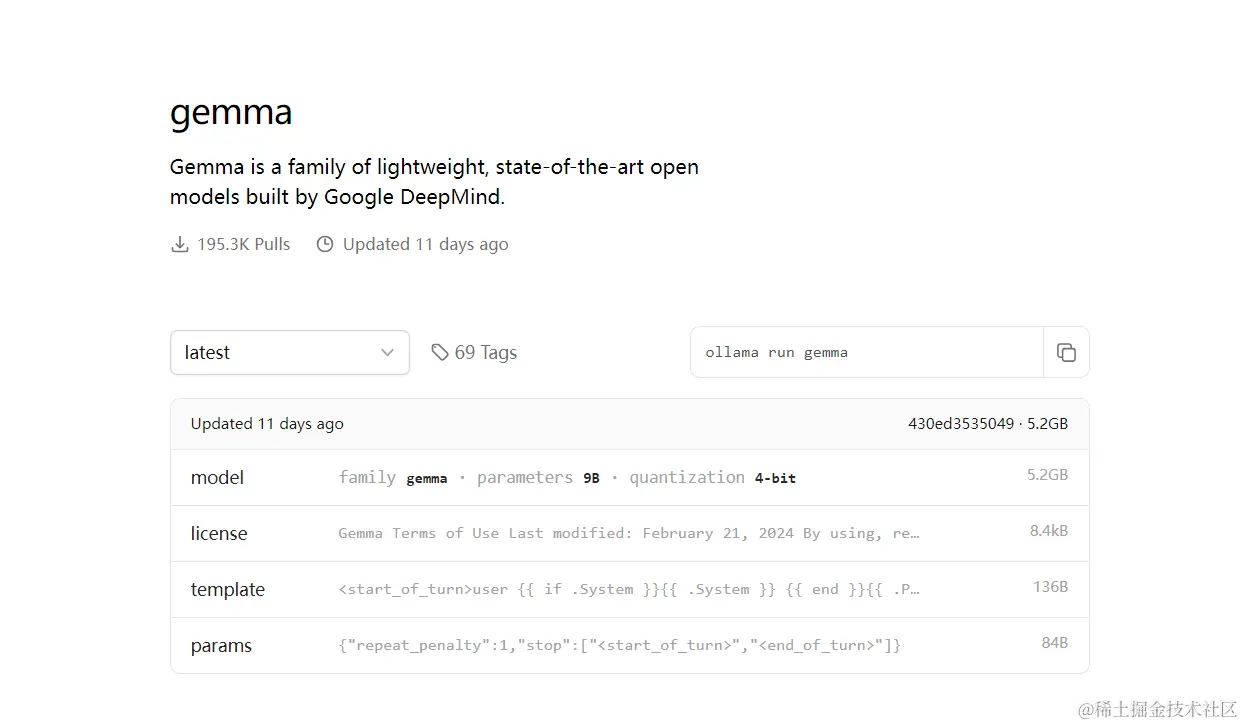Click the Gemma description paragraph
1244x726 pixels.
point(434,181)
